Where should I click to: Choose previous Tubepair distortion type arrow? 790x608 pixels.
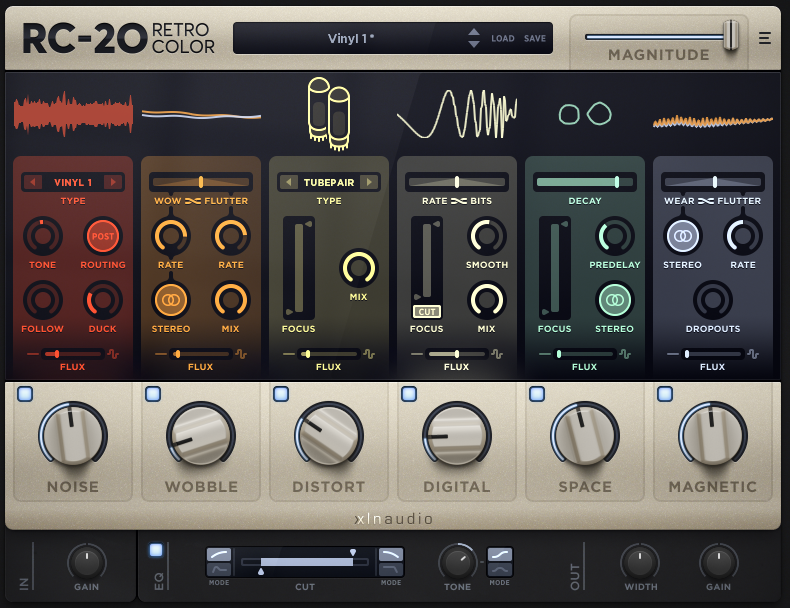tap(289, 182)
